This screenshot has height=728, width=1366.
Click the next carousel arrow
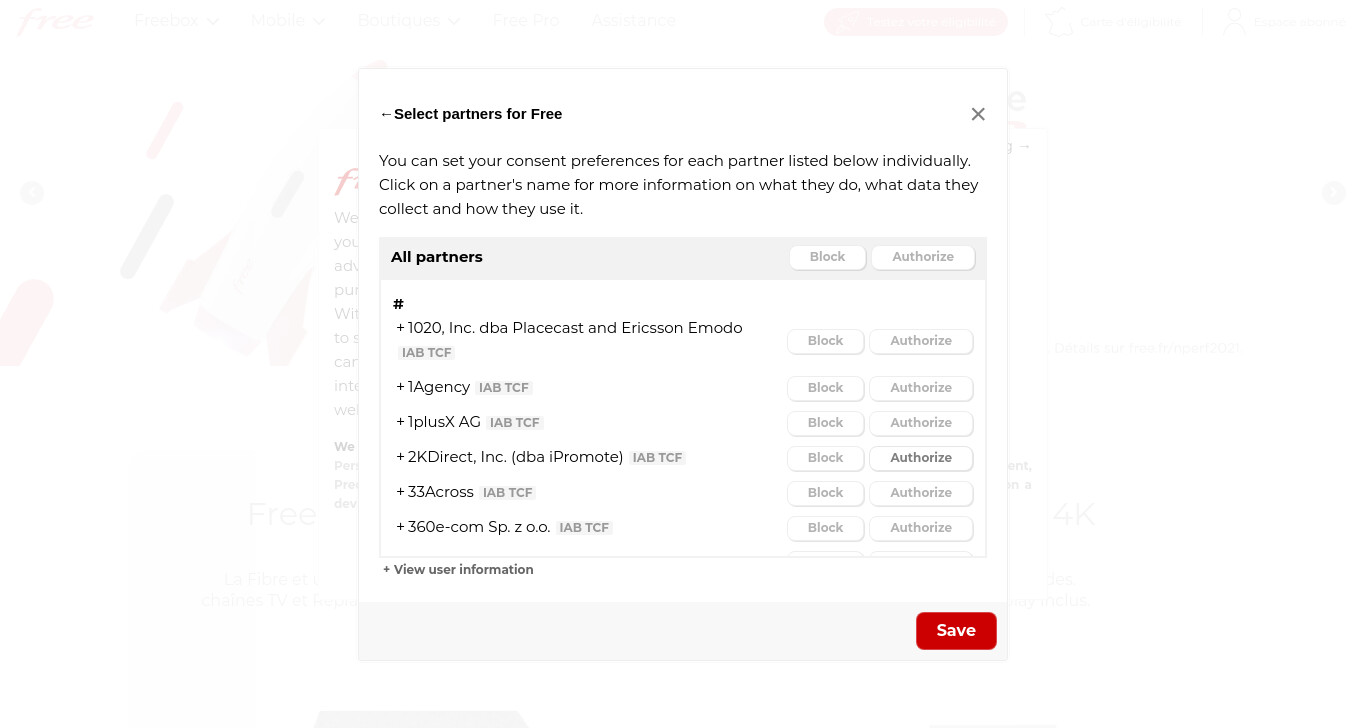pyautogui.click(x=1334, y=192)
